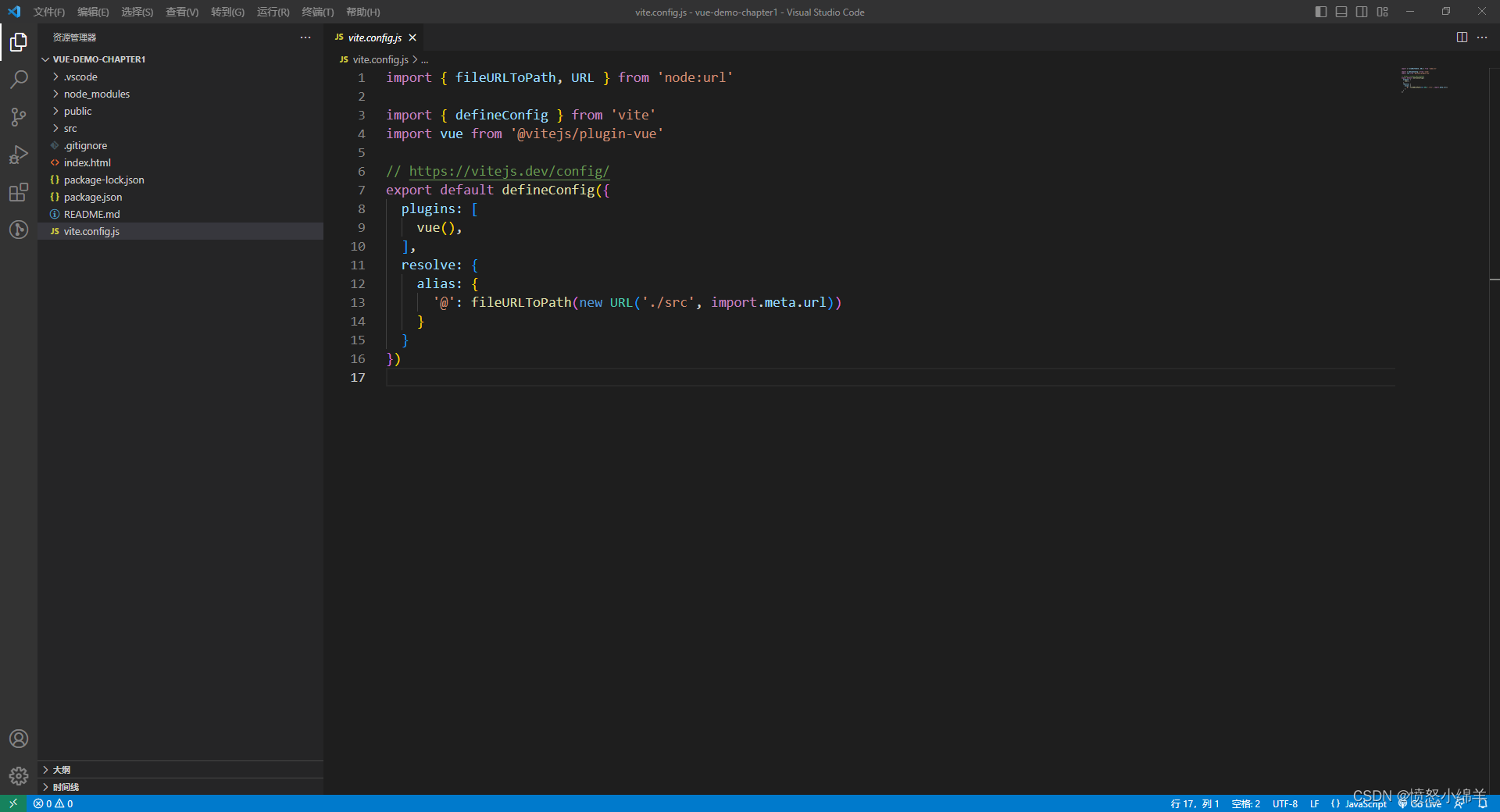Expand the 大纲 outline section

pyautogui.click(x=180, y=770)
